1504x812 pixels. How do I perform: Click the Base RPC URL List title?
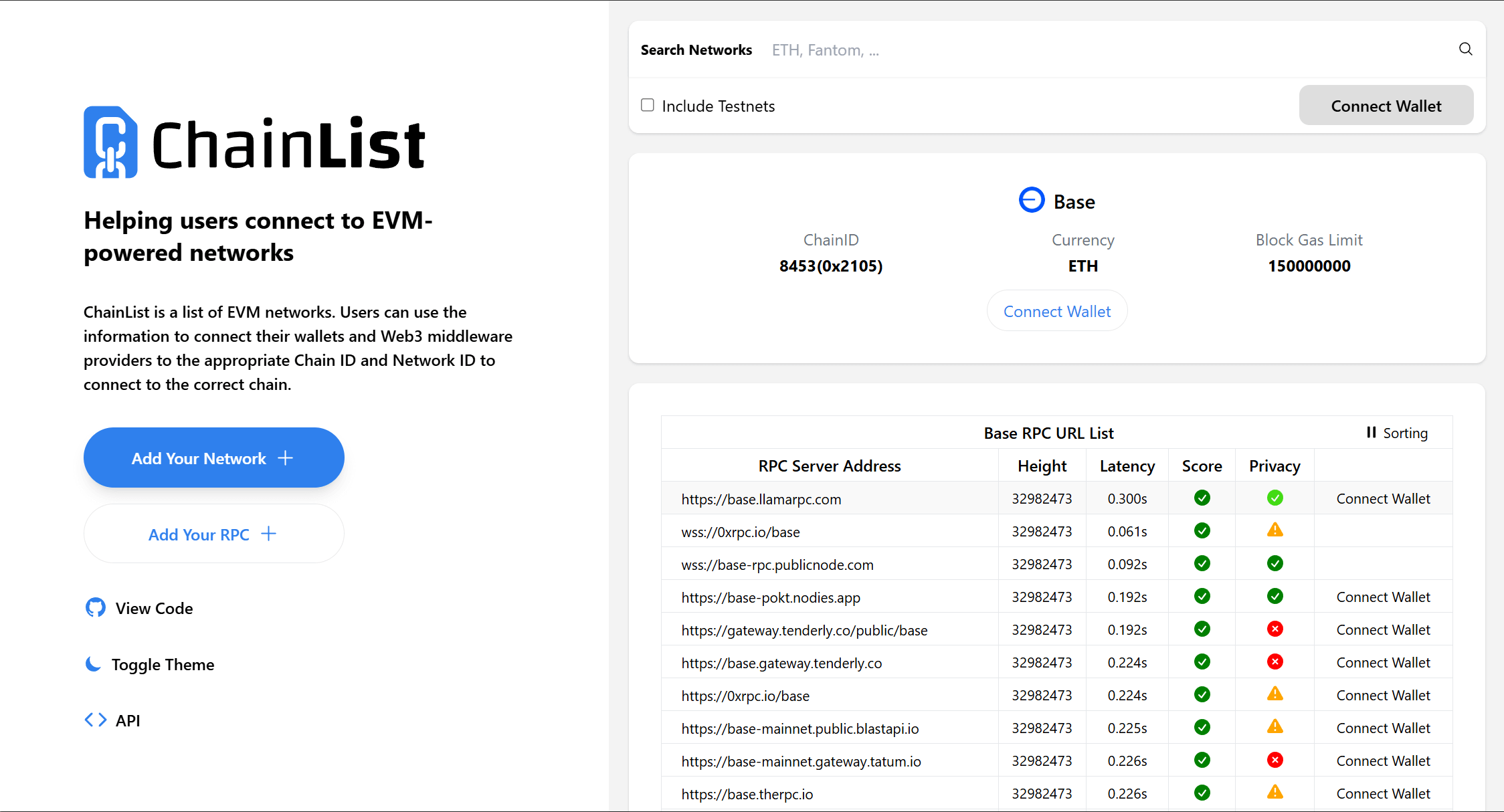coord(1048,433)
